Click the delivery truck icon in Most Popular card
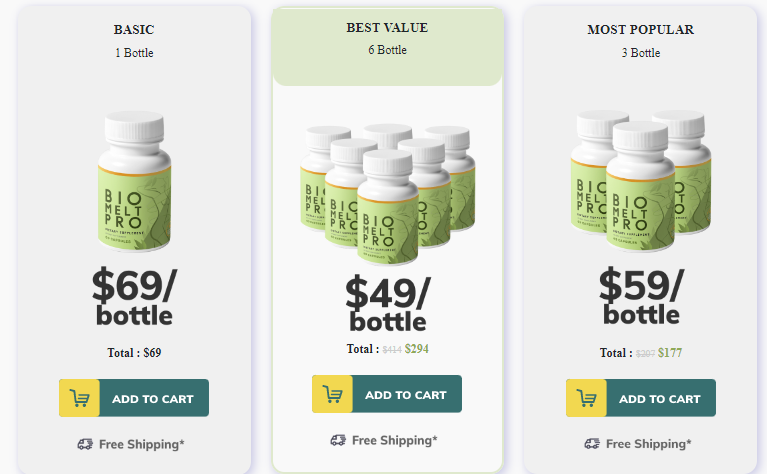The image size is (767, 474). click(592, 444)
